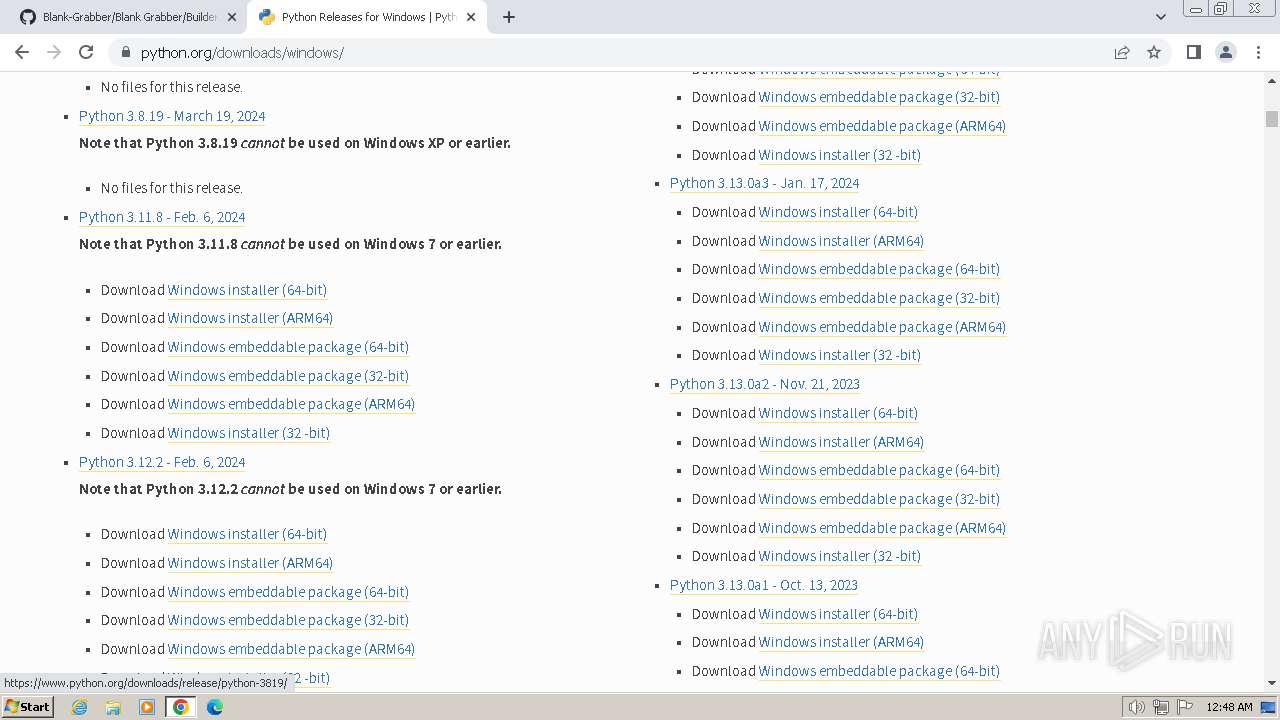Open Python 3.8.19 release link
Image resolution: width=1280 pixels, height=720 pixels.
click(172, 116)
